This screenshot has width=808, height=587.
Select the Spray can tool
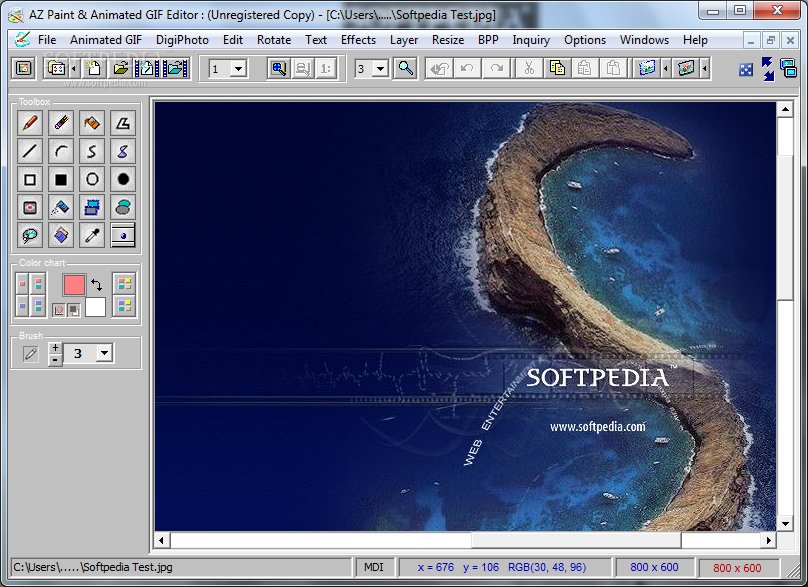pyautogui.click(x=61, y=208)
